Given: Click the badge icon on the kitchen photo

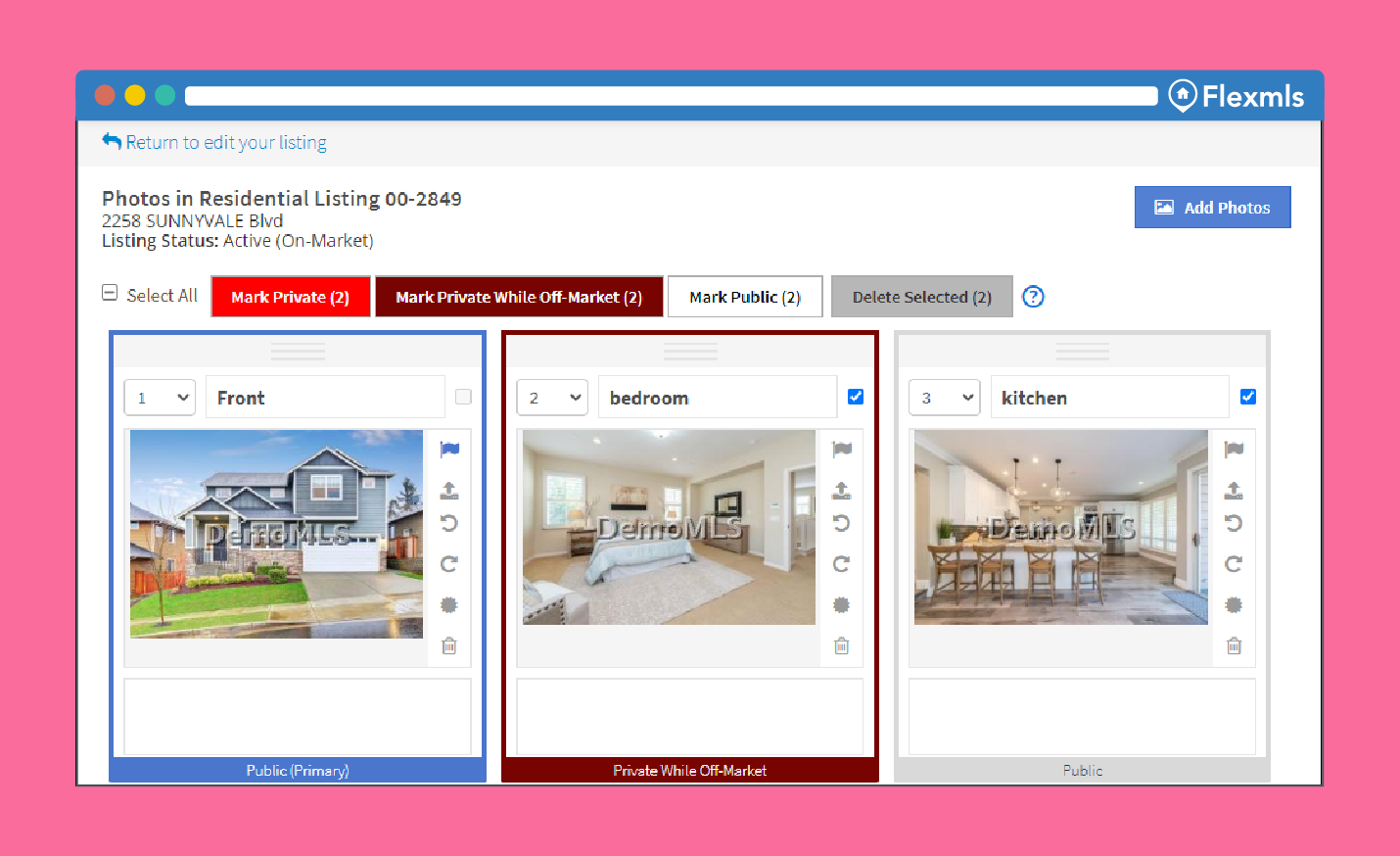Looking at the screenshot, I should pyautogui.click(x=1234, y=605).
